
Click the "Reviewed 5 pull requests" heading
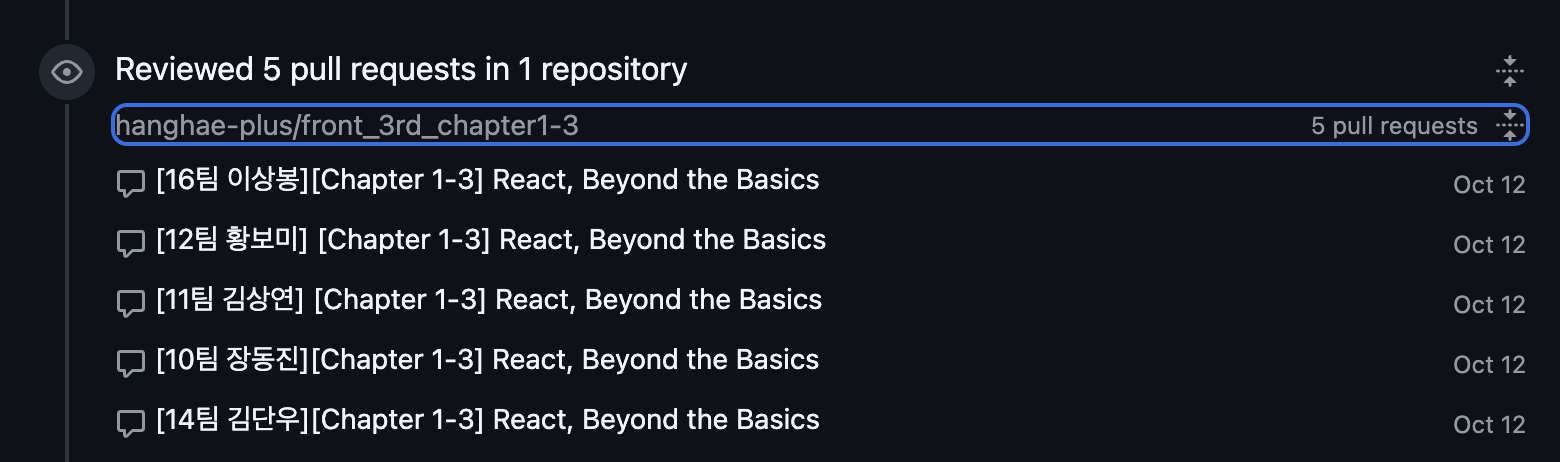pos(401,69)
